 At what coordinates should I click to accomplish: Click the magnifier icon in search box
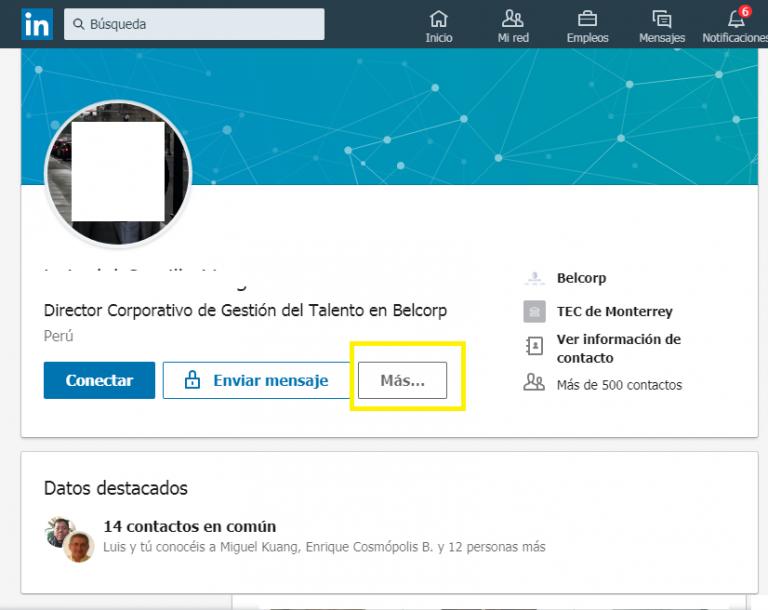(x=78, y=24)
